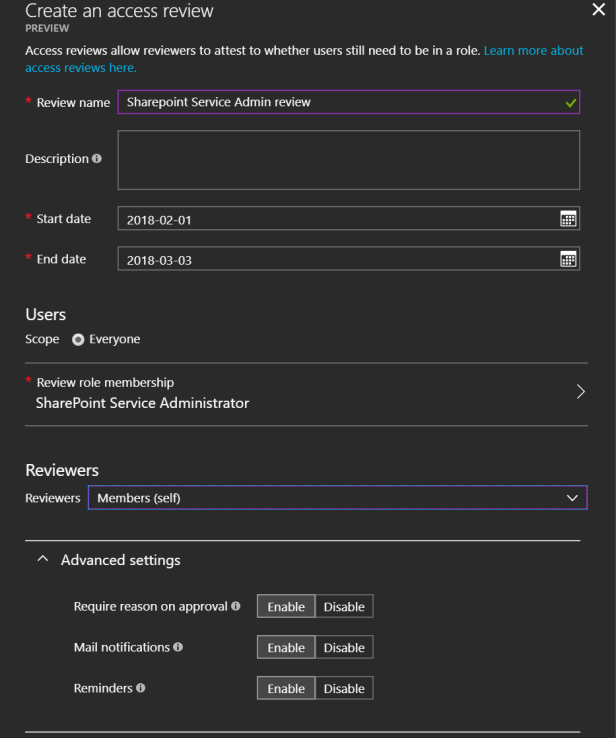This screenshot has width=616, height=738.
Task: Click the Reminders info icon
Action: tap(140, 688)
